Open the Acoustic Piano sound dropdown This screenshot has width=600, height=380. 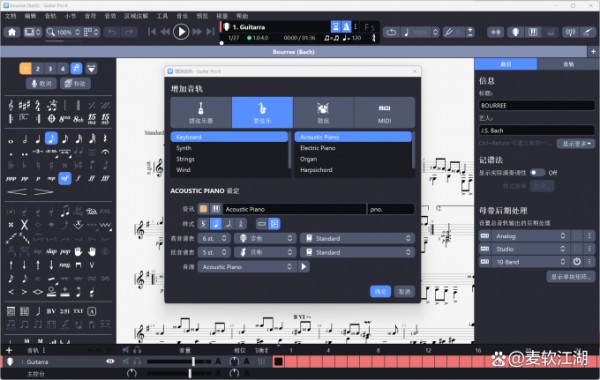click(247, 267)
